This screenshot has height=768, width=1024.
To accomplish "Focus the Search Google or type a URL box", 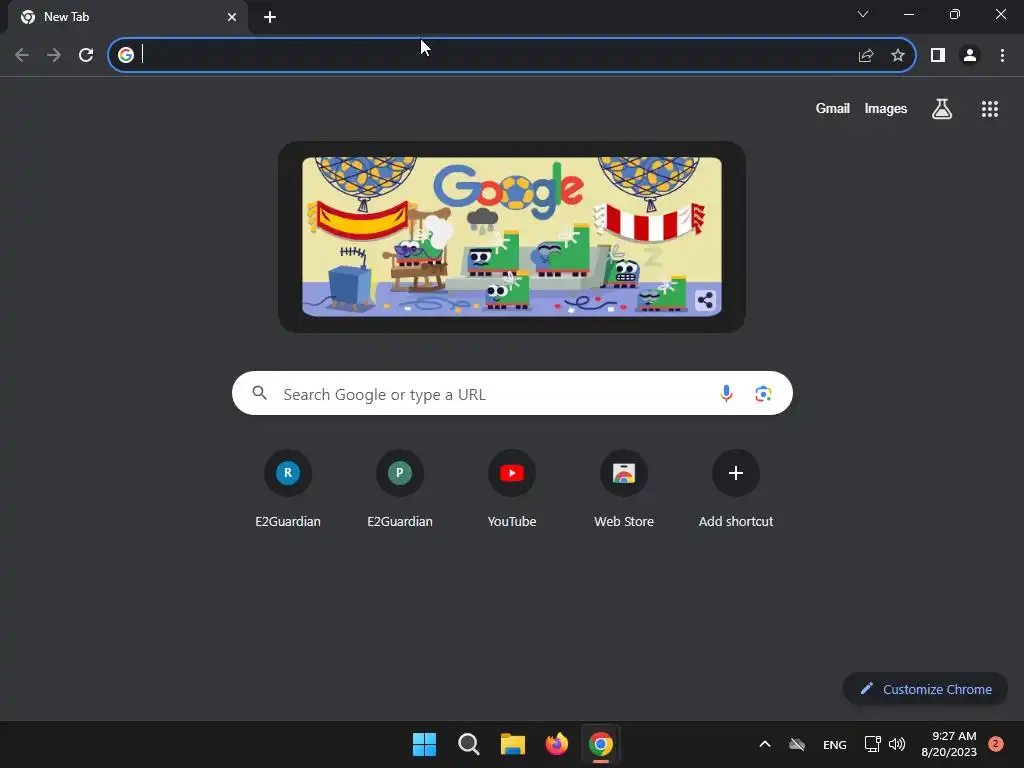I will tap(512, 393).
